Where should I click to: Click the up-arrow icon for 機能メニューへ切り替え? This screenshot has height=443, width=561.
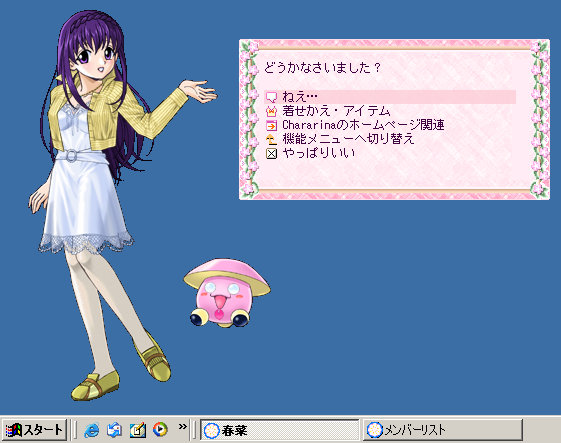(272, 140)
